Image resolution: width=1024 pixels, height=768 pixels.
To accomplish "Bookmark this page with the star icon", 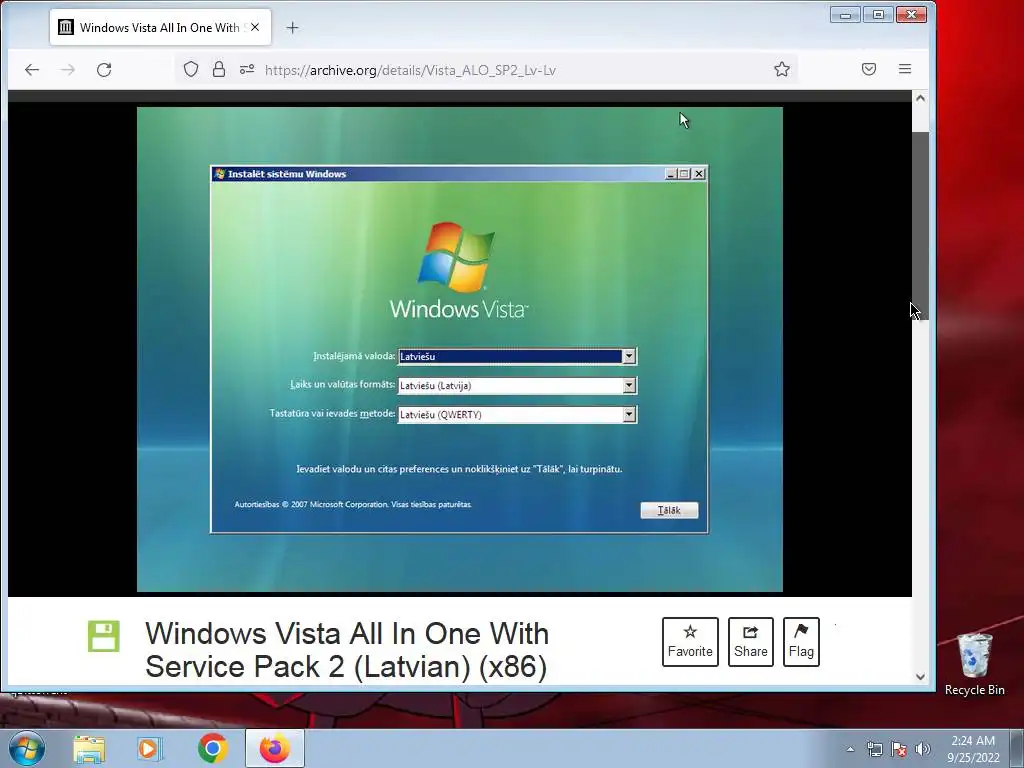I will coord(782,69).
